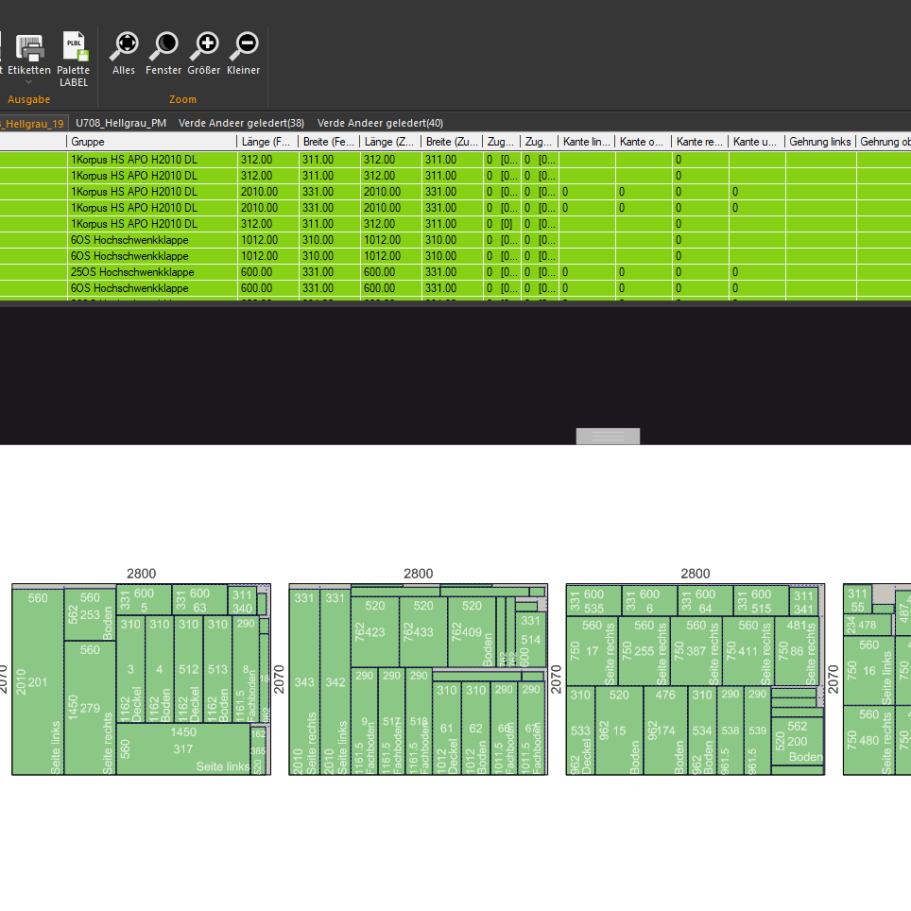Click the Gruppe column header
Viewport: 911px width, 911px height.
click(150, 142)
